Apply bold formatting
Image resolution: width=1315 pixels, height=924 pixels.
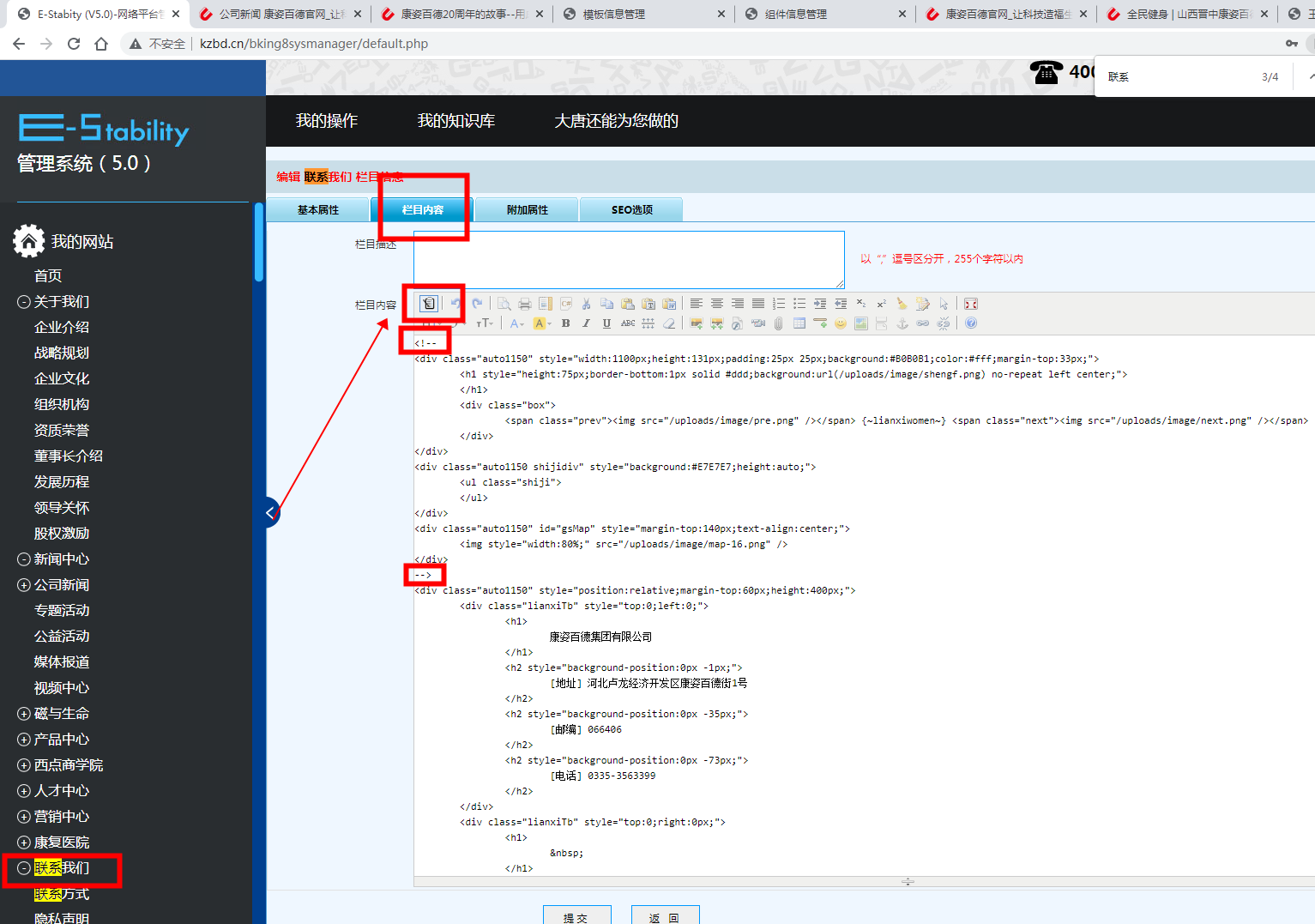pyautogui.click(x=565, y=323)
